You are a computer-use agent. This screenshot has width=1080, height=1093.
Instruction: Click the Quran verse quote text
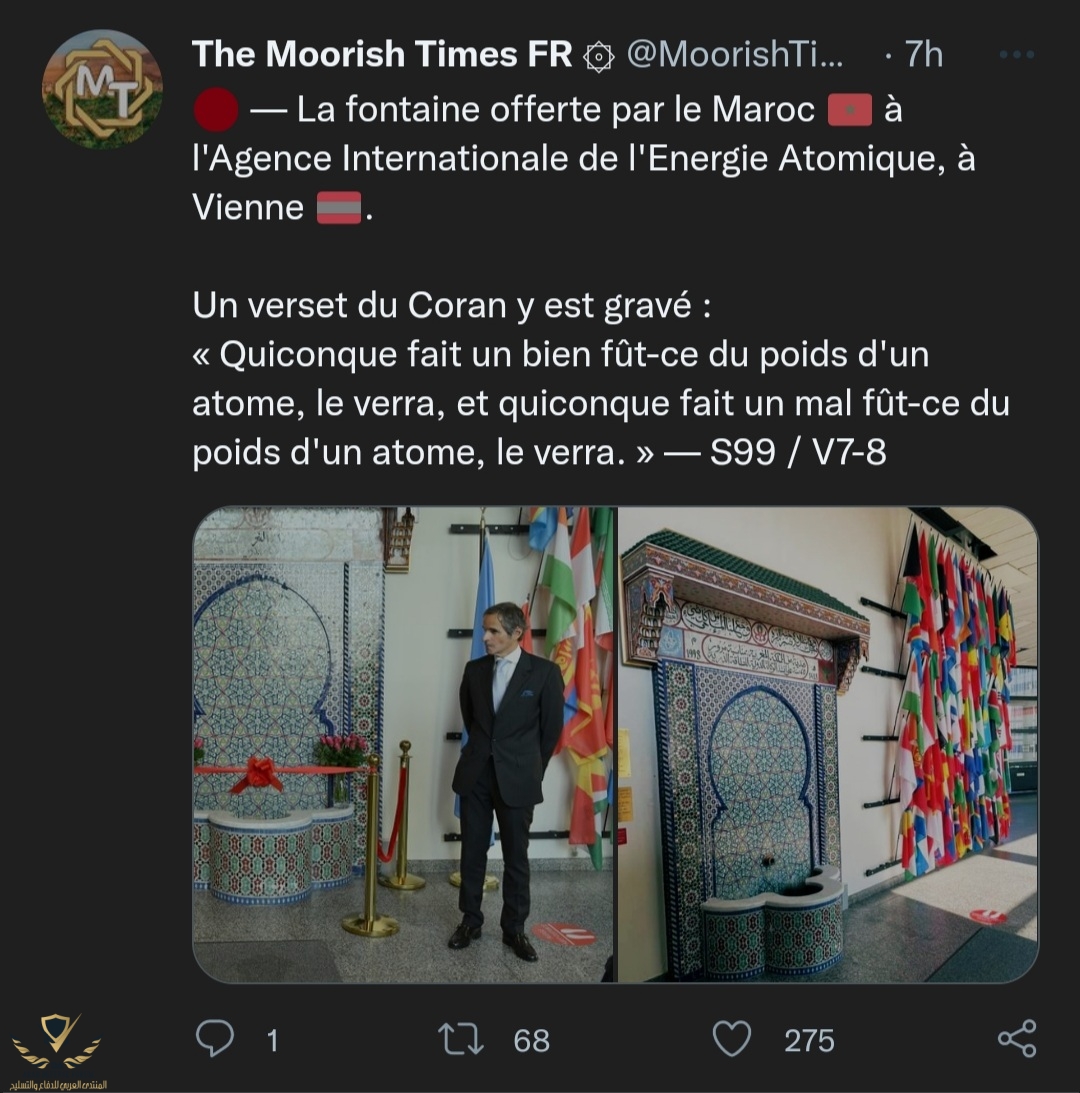click(600, 404)
